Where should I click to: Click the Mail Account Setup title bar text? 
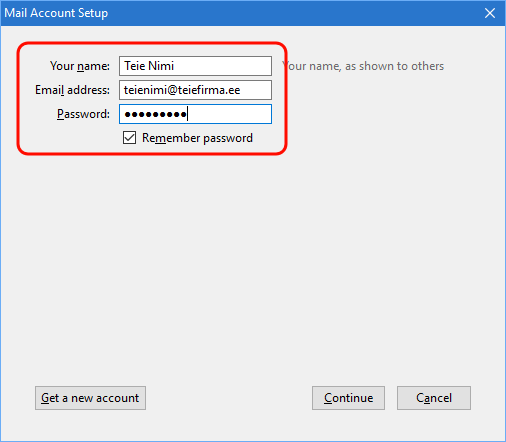click(x=56, y=13)
